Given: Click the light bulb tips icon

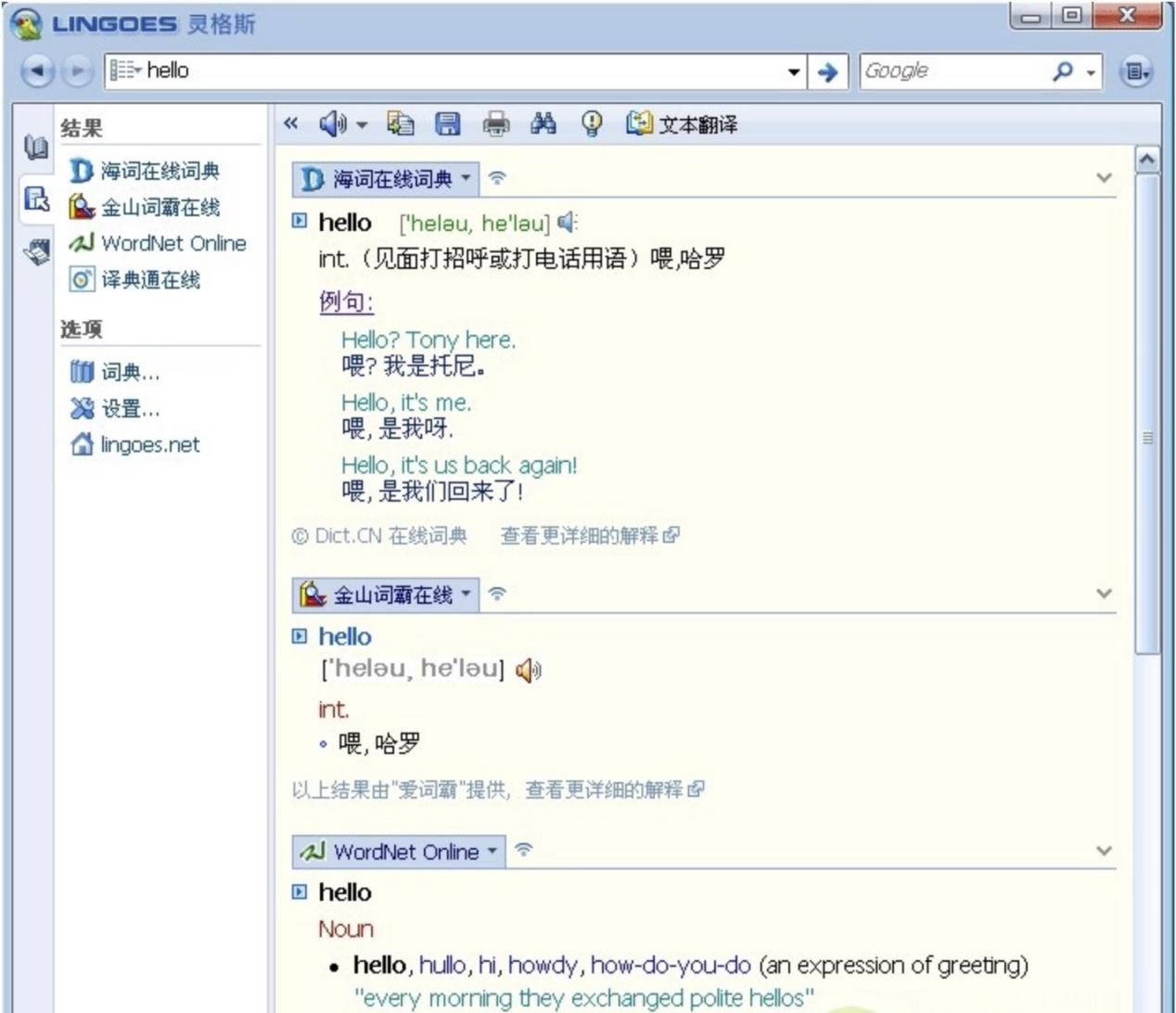Looking at the screenshot, I should [x=591, y=123].
